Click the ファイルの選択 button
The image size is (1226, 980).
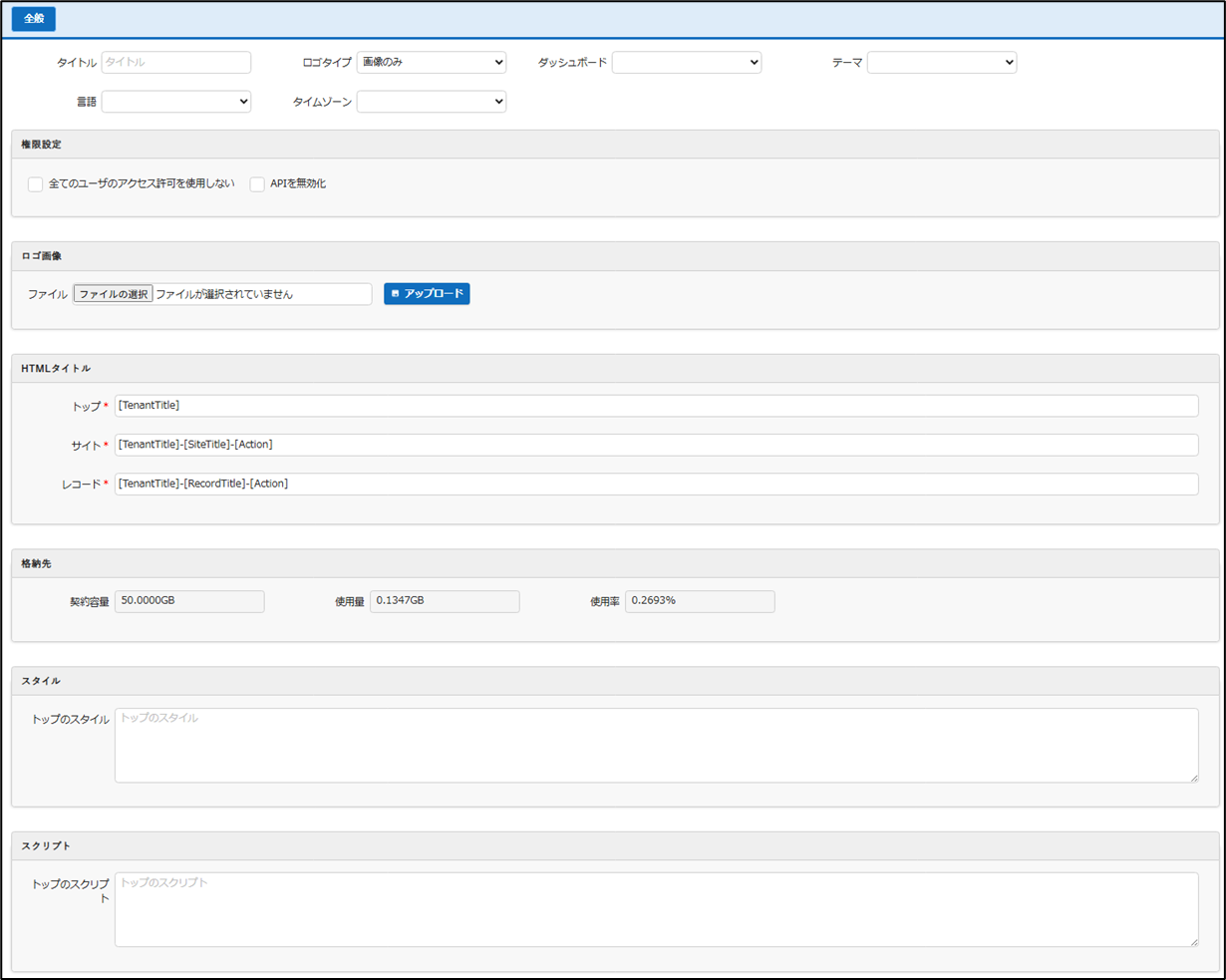point(113,294)
